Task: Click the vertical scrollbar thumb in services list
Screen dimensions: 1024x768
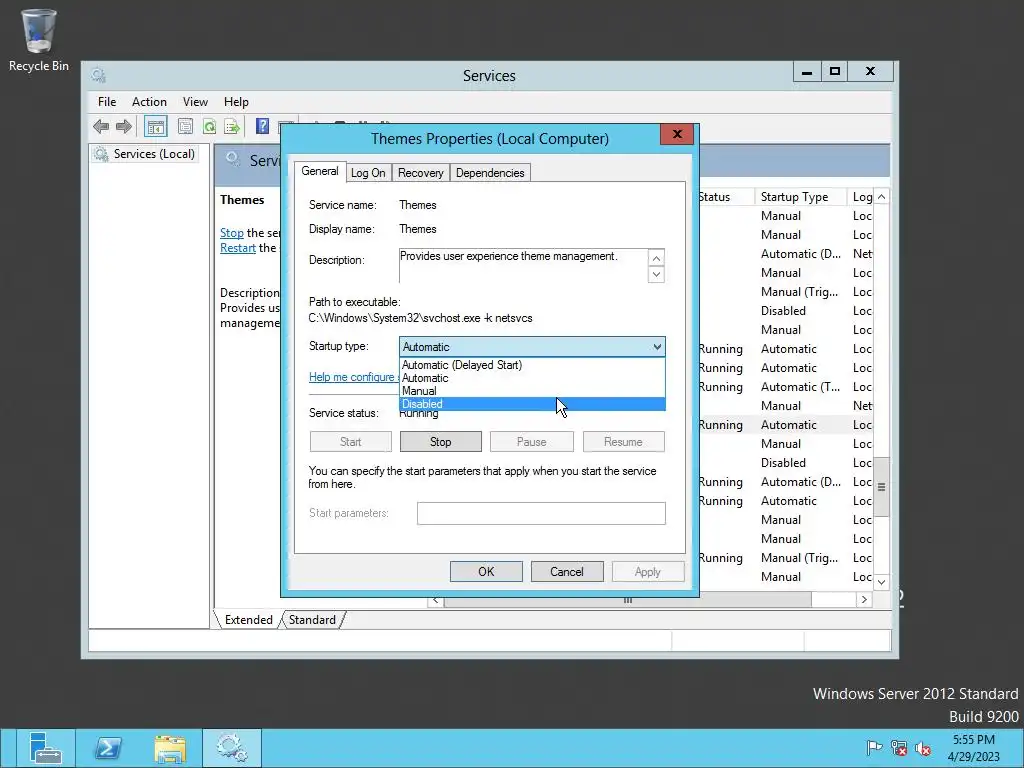Action: [x=882, y=487]
